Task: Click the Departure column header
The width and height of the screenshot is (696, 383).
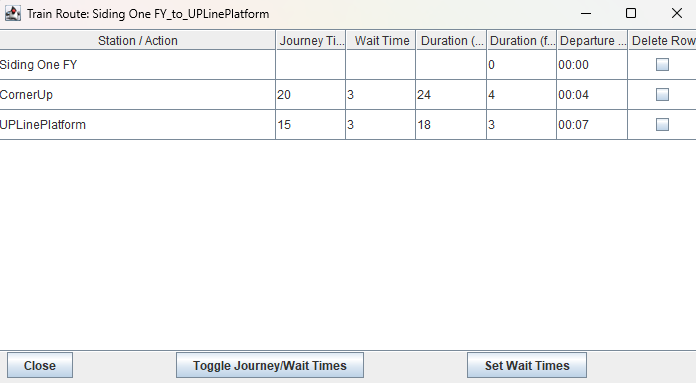Action: 592,40
